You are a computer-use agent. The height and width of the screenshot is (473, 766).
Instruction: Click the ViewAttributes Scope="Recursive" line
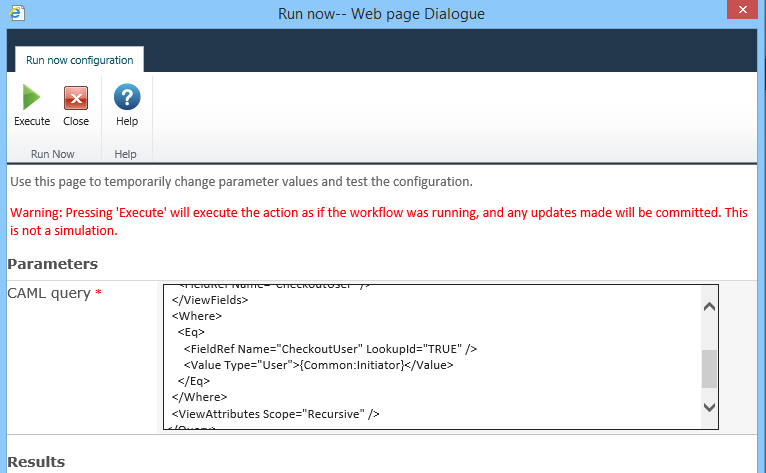click(275, 413)
